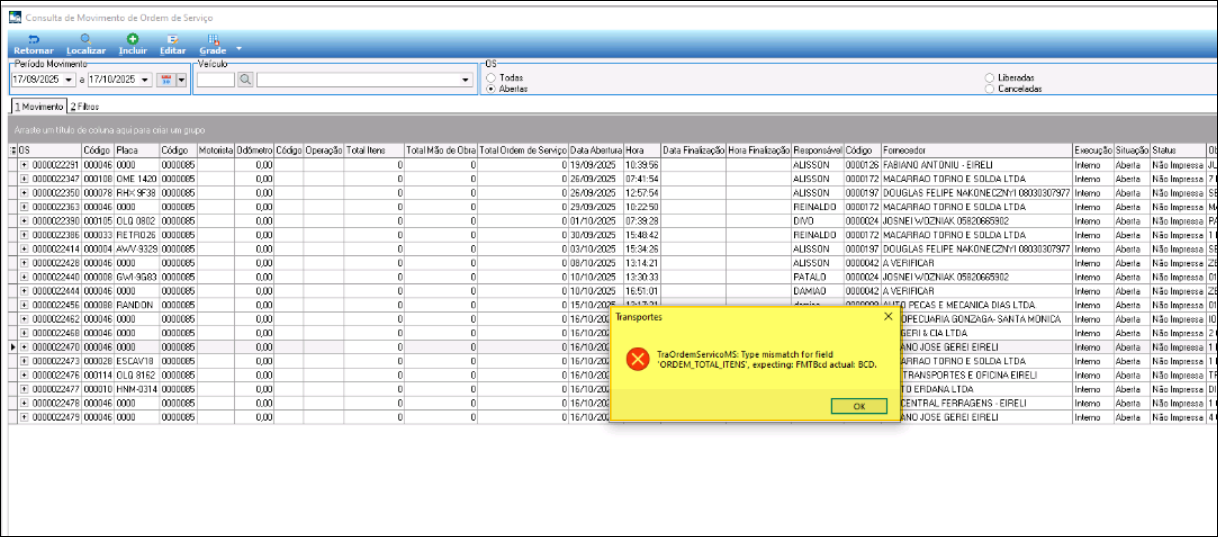
Task: Open the start date 17/09/2025 dropdown
Action: click(69, 80)
